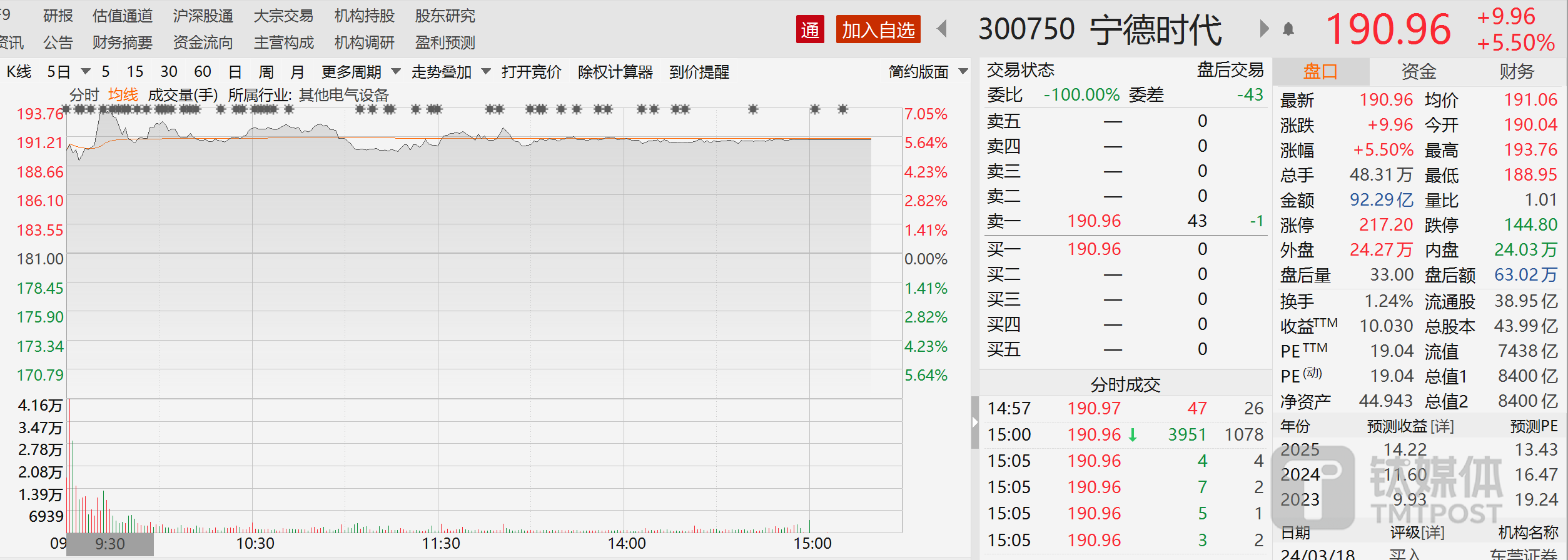Click the 分时成交 panel header
The width and height of the screenshot is (1568, 560).
pos(1125,384)
